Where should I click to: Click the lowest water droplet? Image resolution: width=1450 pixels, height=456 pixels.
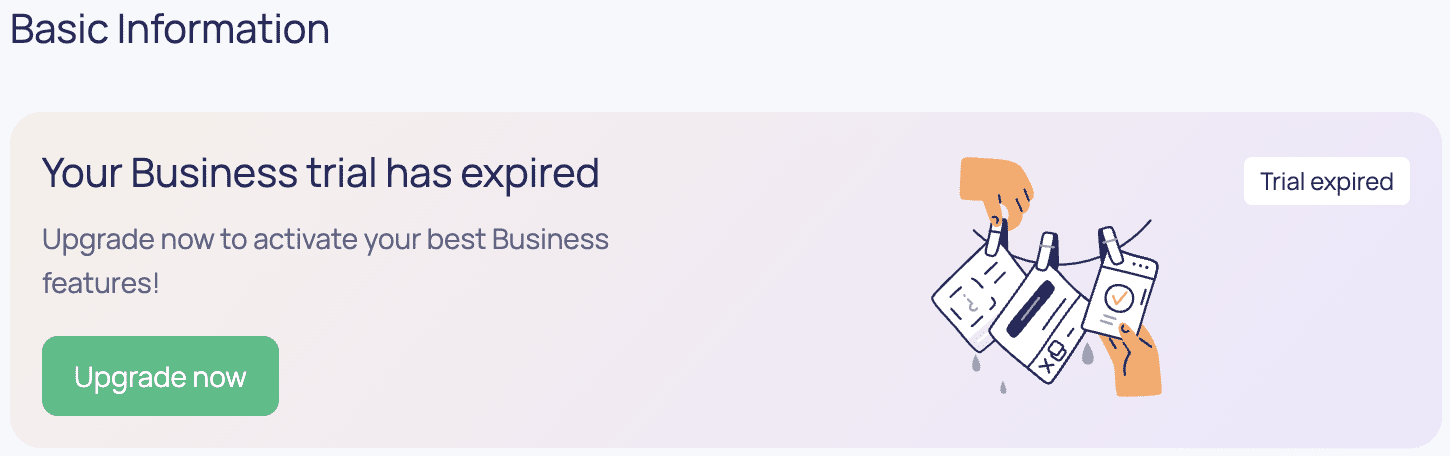pos(1003,387)
